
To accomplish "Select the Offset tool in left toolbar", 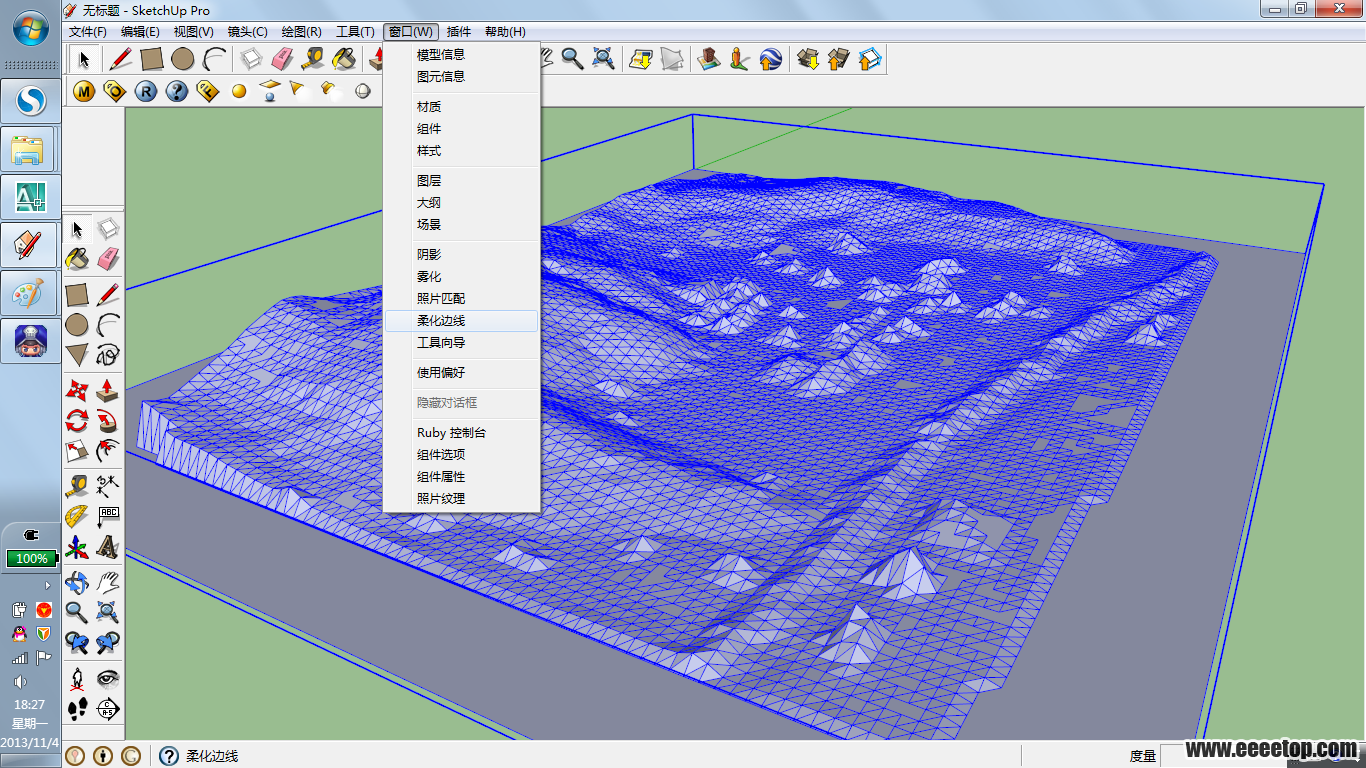I will (108, 451).
